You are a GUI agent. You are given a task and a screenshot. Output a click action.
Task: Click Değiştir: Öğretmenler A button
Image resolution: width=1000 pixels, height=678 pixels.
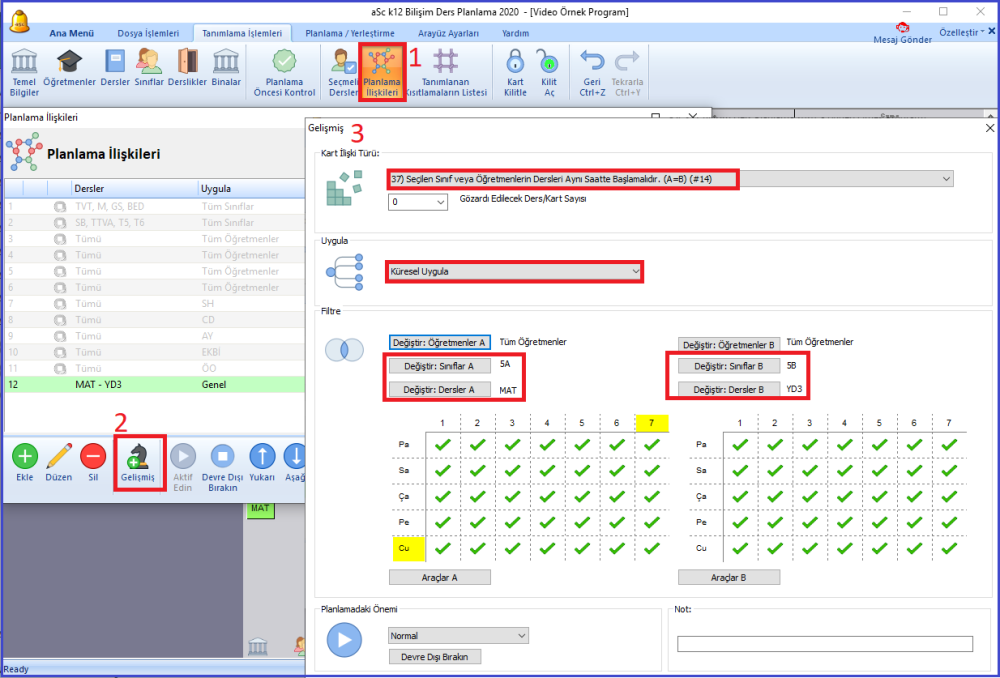tap(439, 343)
